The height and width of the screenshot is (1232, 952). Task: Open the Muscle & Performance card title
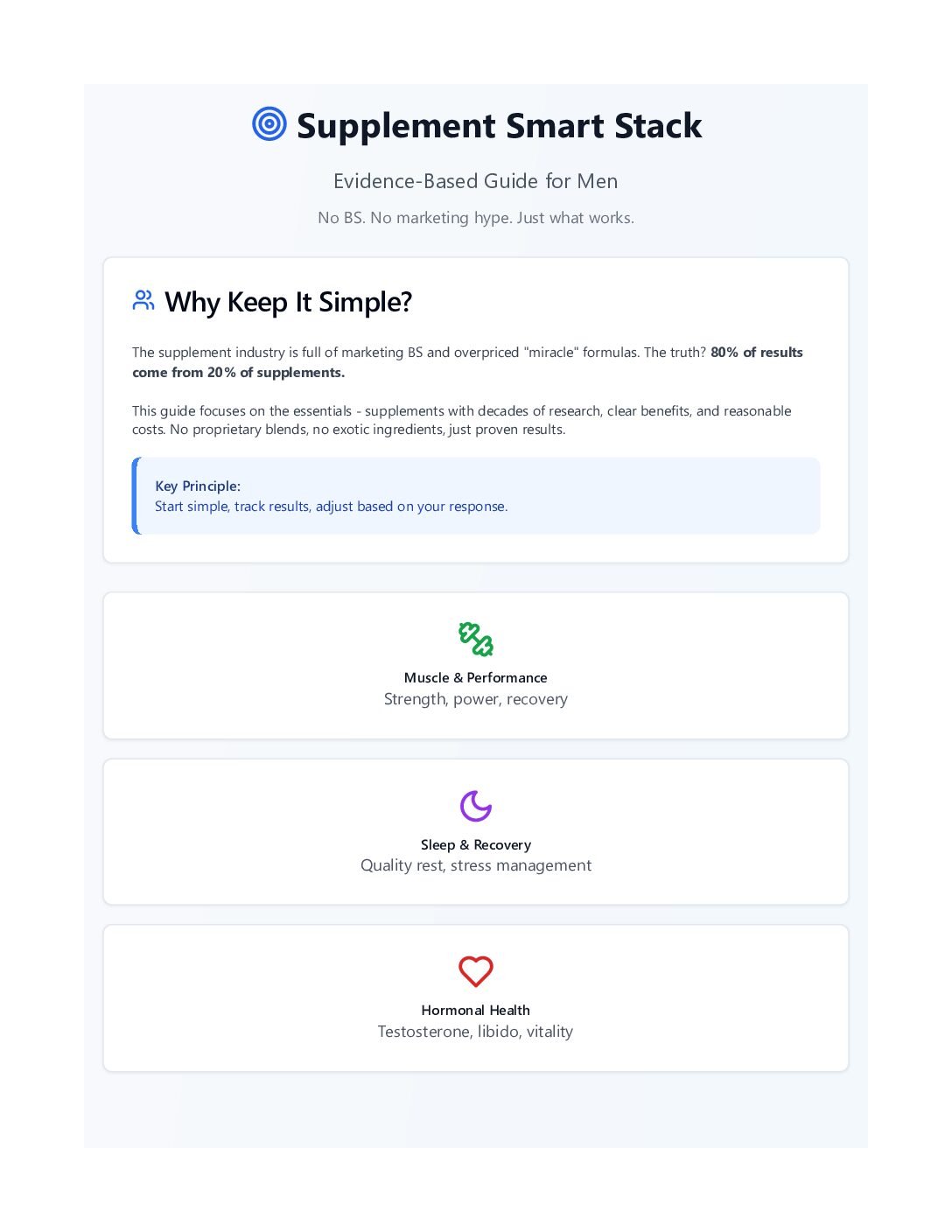(476, 677)
